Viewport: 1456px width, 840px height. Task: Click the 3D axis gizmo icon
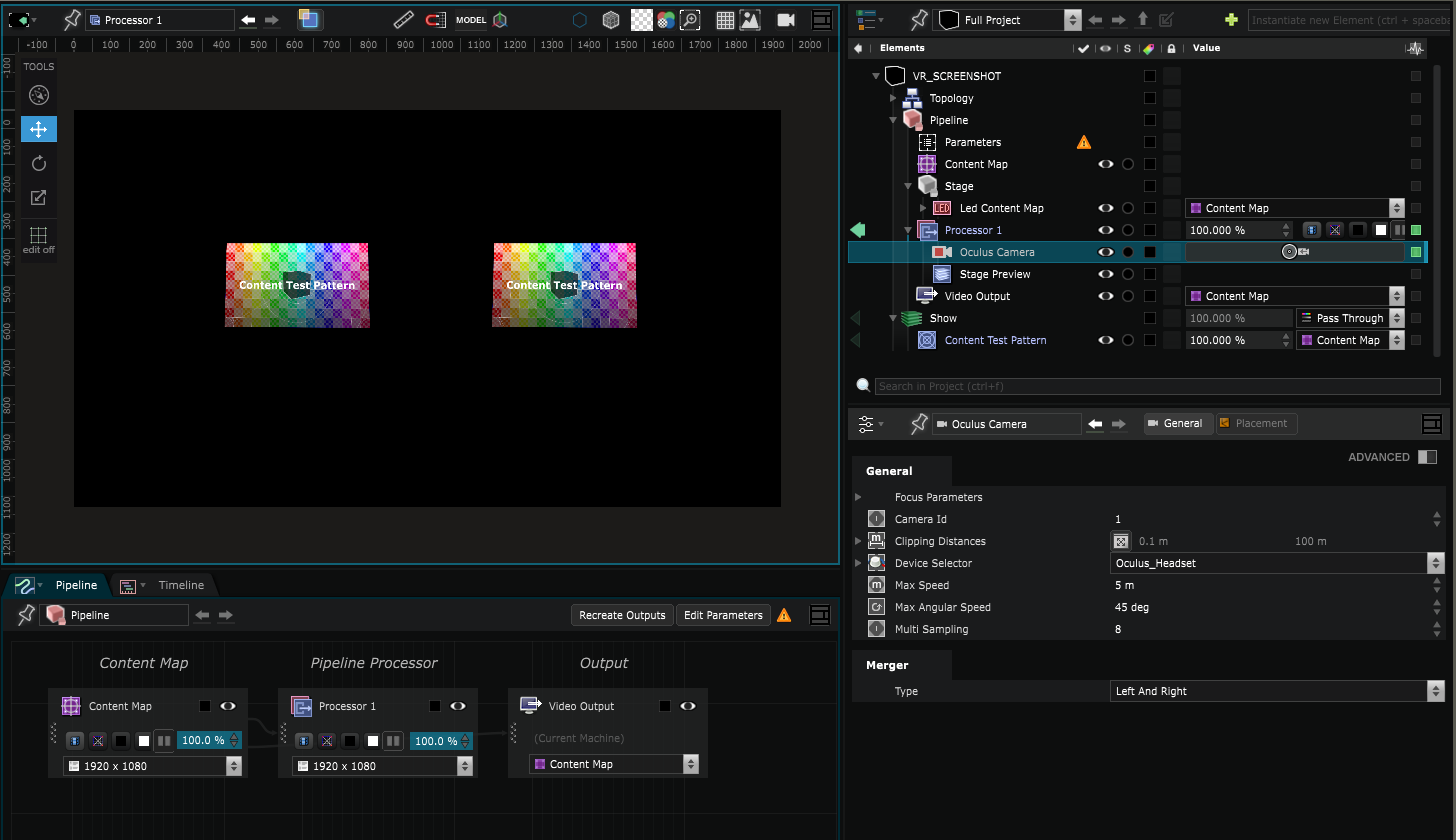coord(500,20)
